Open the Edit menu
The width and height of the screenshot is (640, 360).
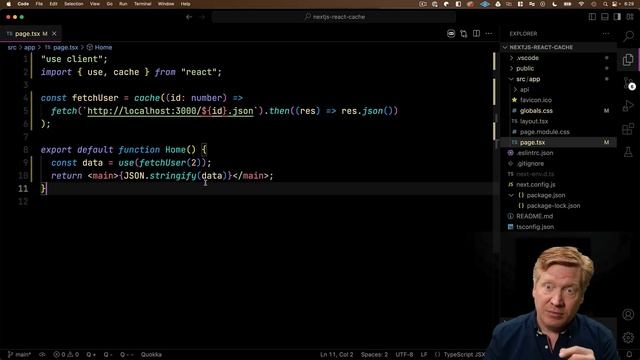[53, 4]
